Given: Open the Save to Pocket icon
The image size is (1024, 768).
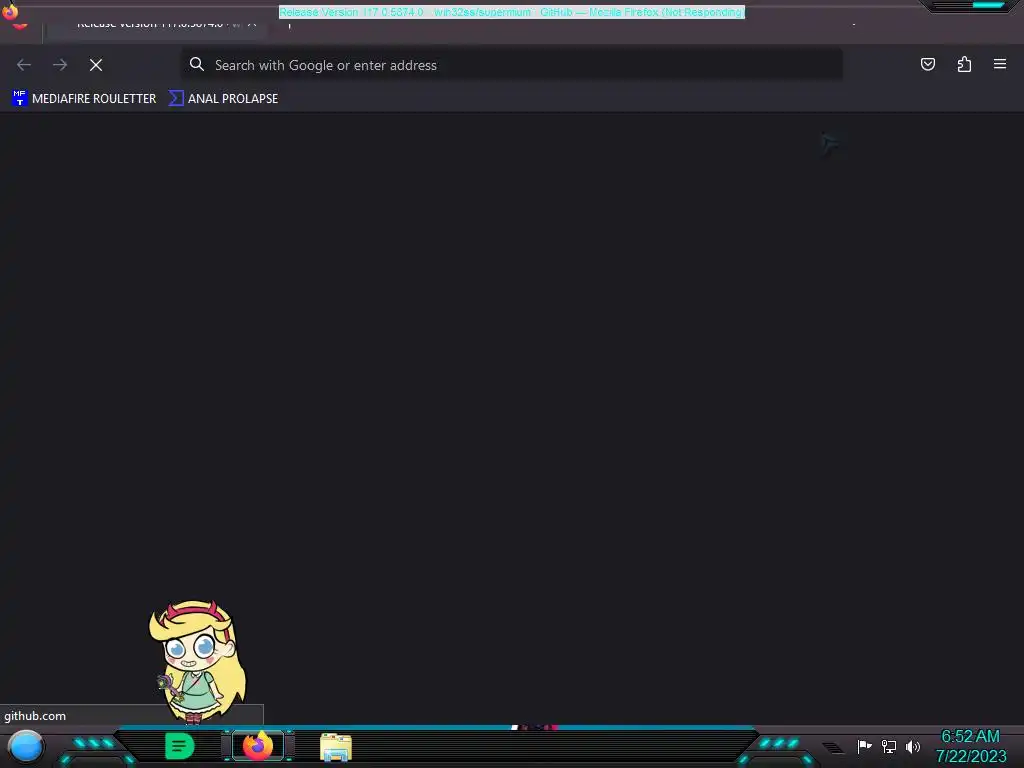Looking at the screenshot, I should tap(927, 64).
